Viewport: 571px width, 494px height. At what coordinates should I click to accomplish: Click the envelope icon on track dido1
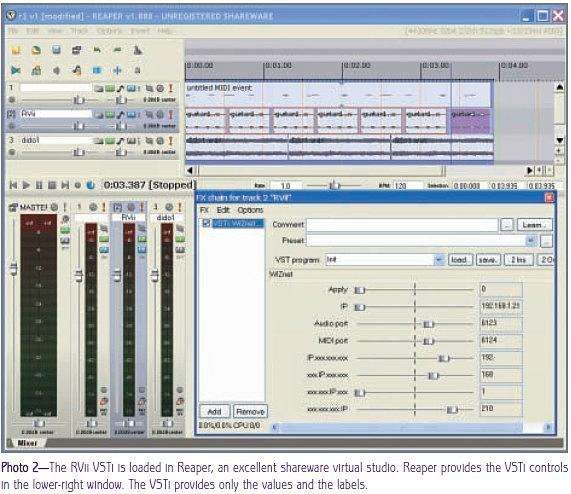[121, 141]
